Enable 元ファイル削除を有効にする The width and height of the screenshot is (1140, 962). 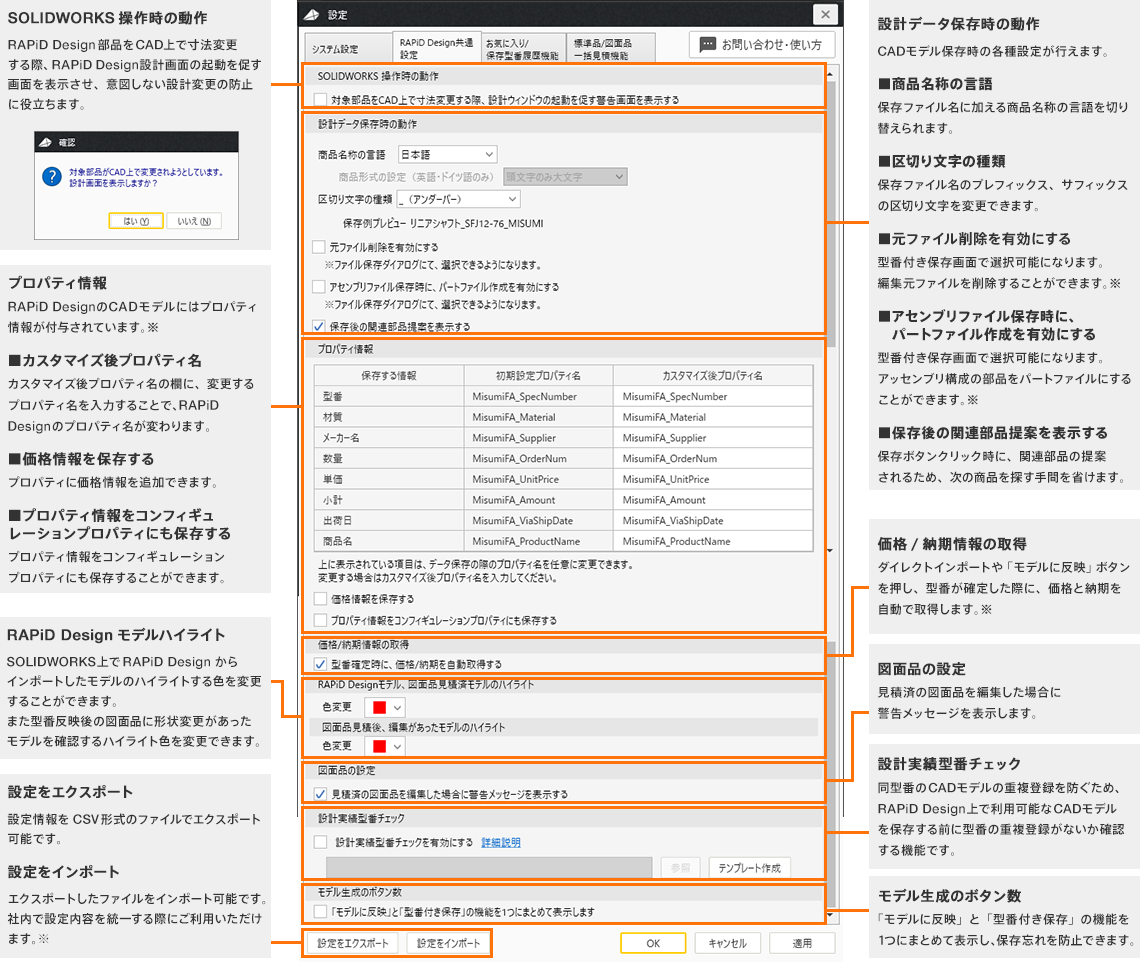point(318,246)
